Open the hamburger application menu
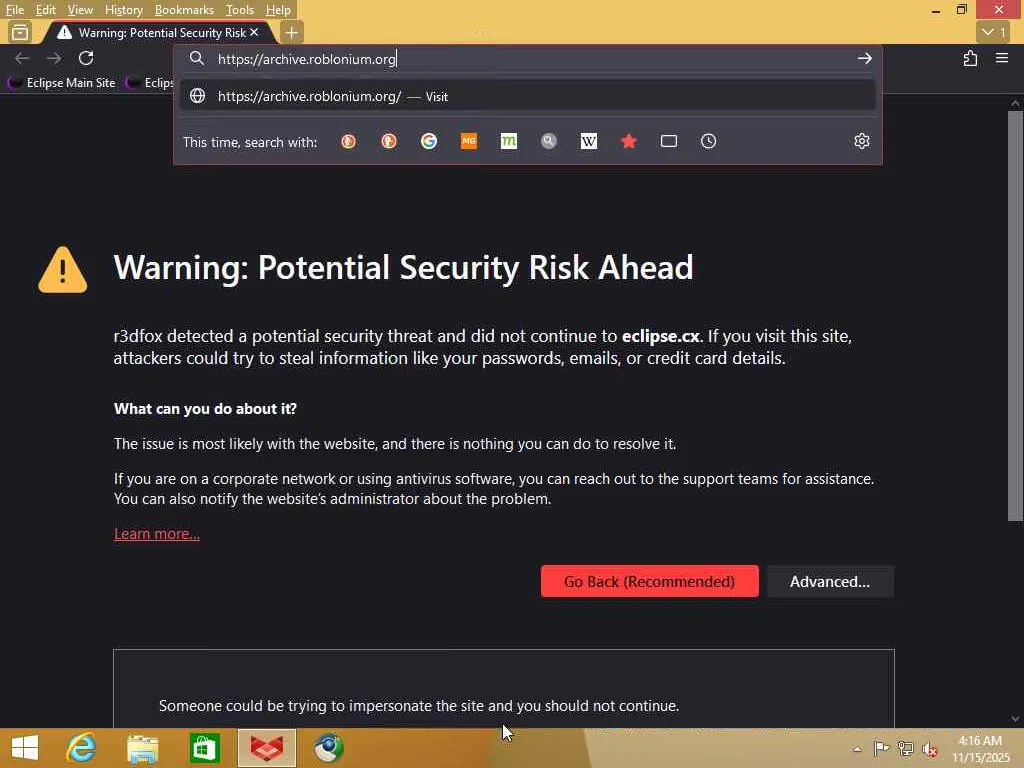The height and width of the screenshot is (768, 1024). (x=1002, y=58)
